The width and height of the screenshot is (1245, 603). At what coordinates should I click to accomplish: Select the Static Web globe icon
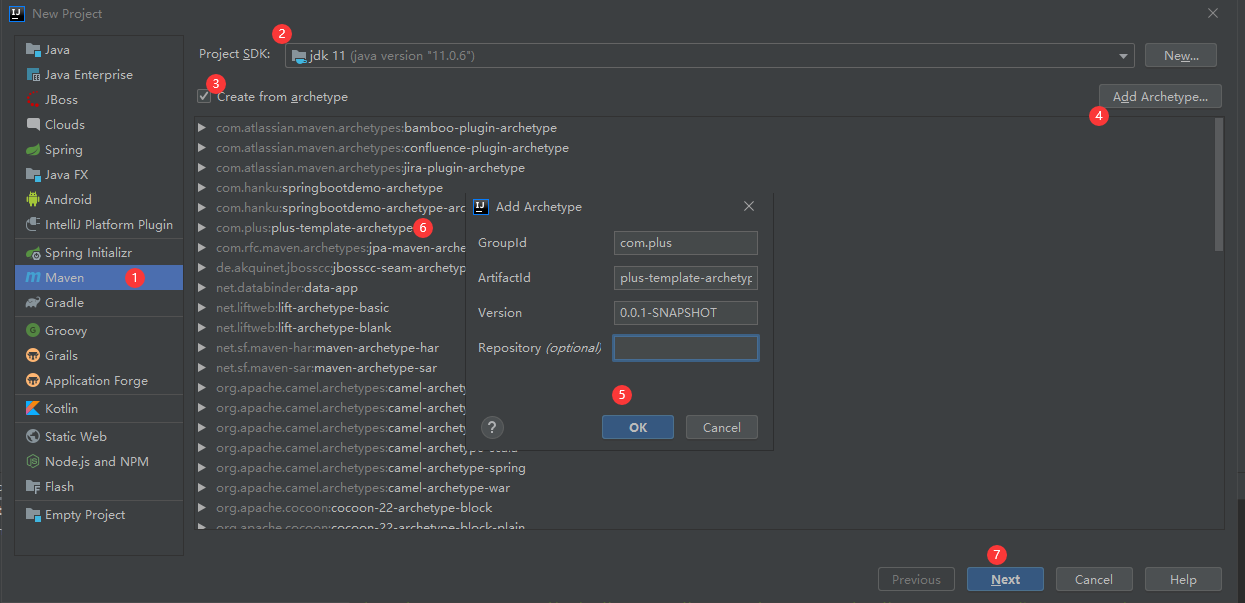click(x=33, y=437)
